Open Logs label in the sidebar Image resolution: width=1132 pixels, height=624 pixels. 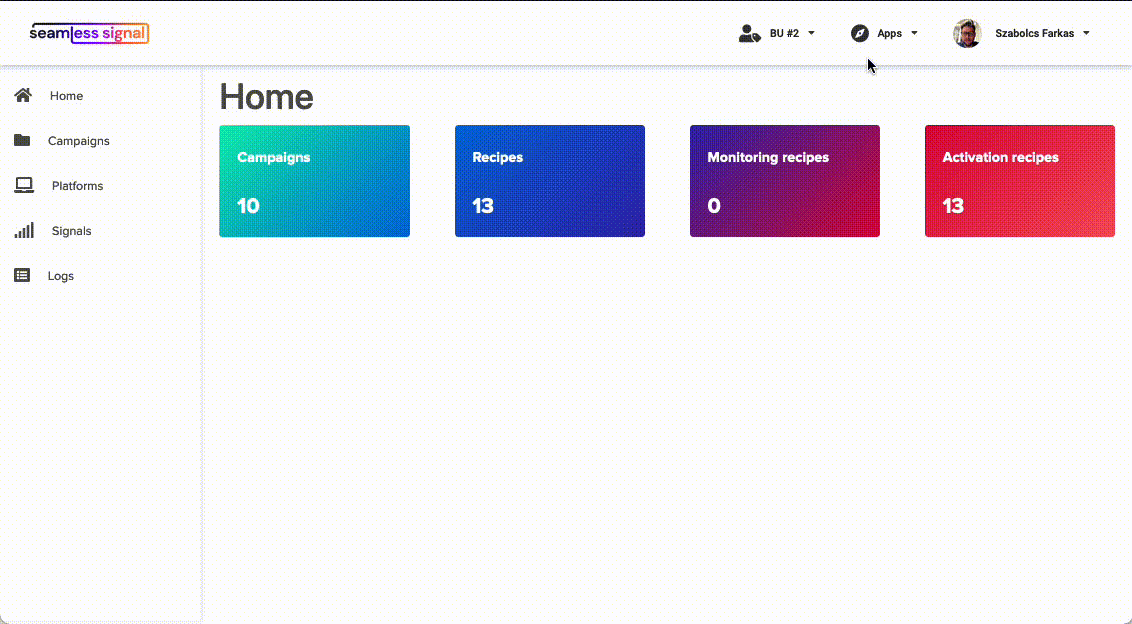pos(61,276)
